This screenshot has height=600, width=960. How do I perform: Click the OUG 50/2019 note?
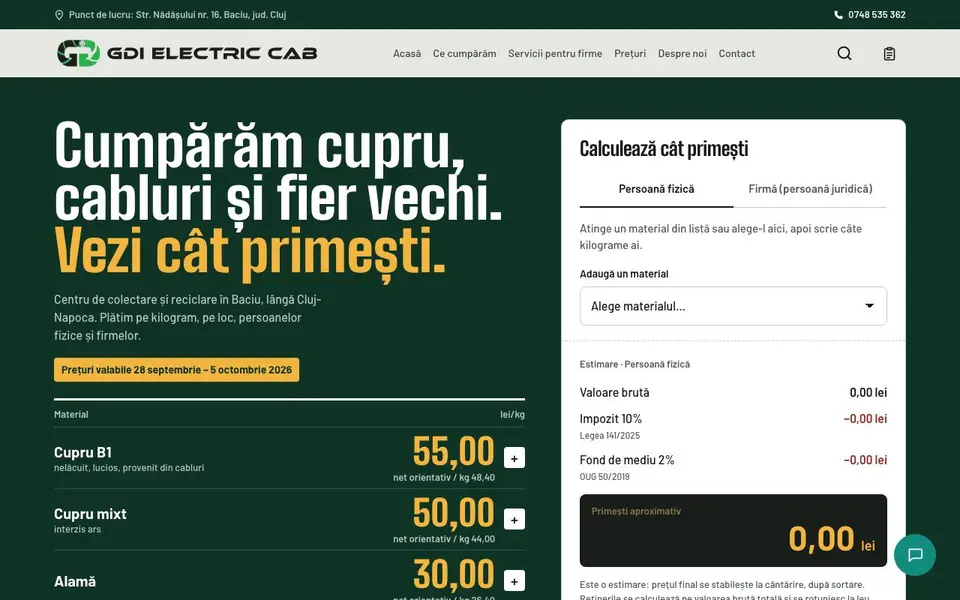(604, 477)
